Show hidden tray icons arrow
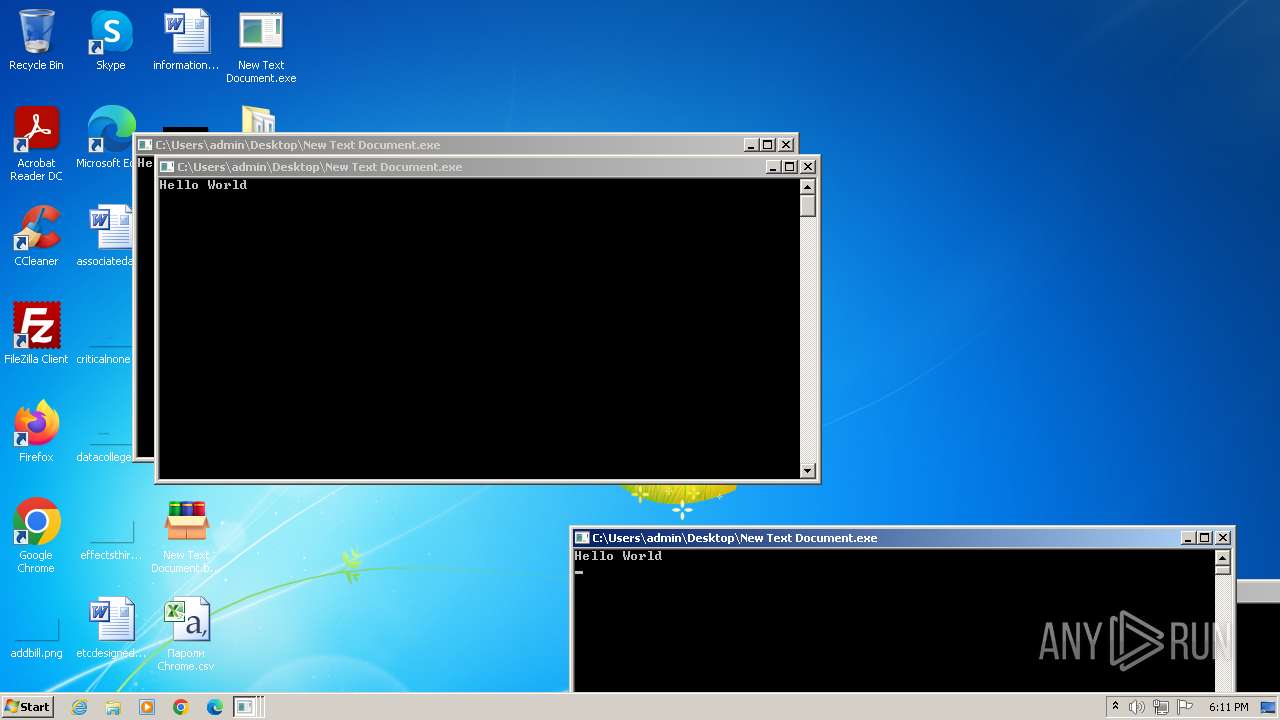The height and width of the screenshot is (720, 1280). coord(1115,707)
